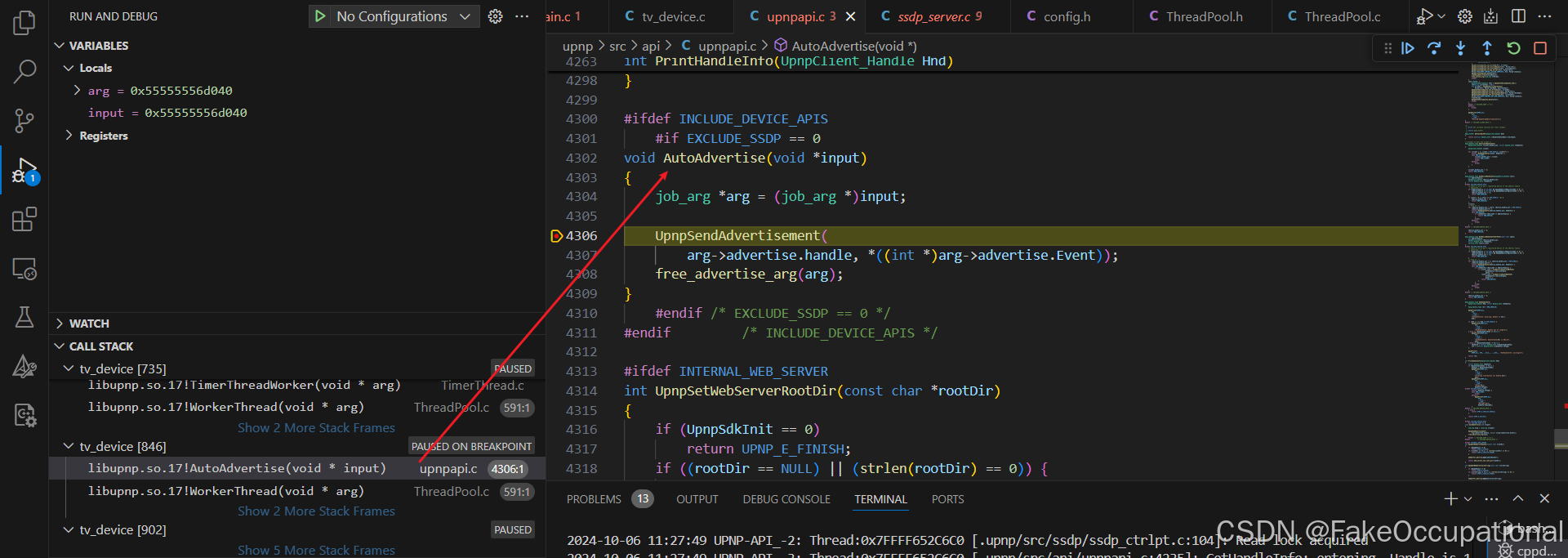Select the AutoAdvertise stack frame
This screenshot has width=1568, height=558.
[x=297, y=468]
